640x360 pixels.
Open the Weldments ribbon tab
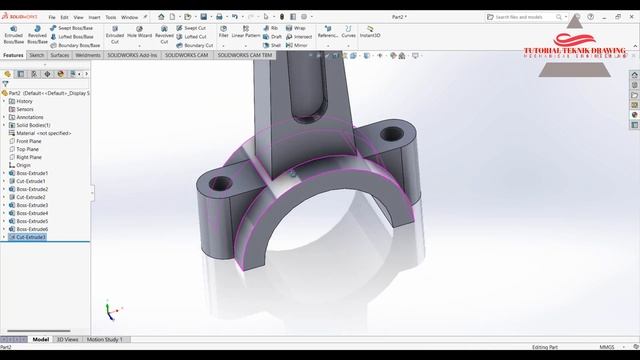(x=88, y=55)
